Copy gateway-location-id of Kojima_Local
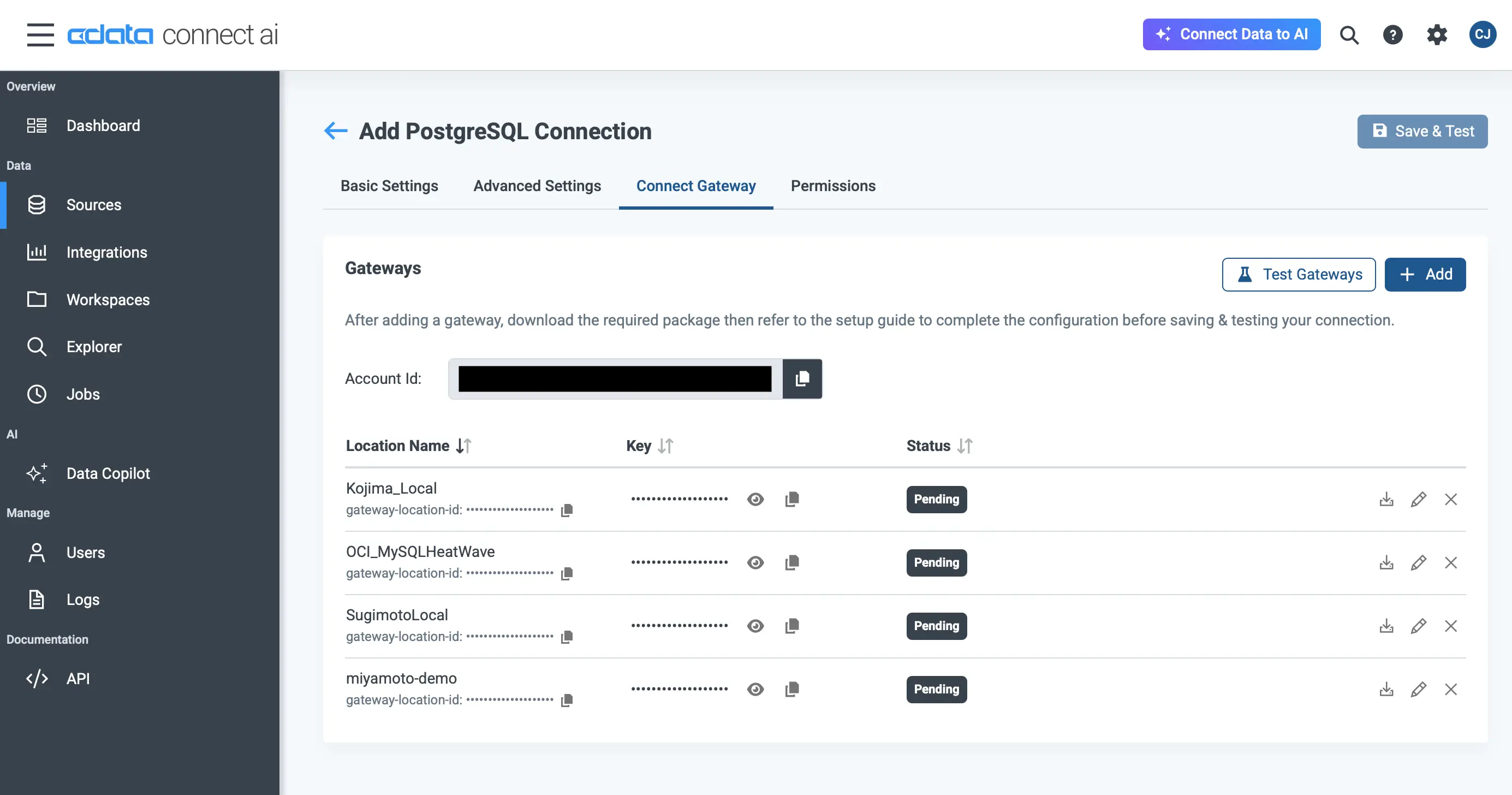 567,510
